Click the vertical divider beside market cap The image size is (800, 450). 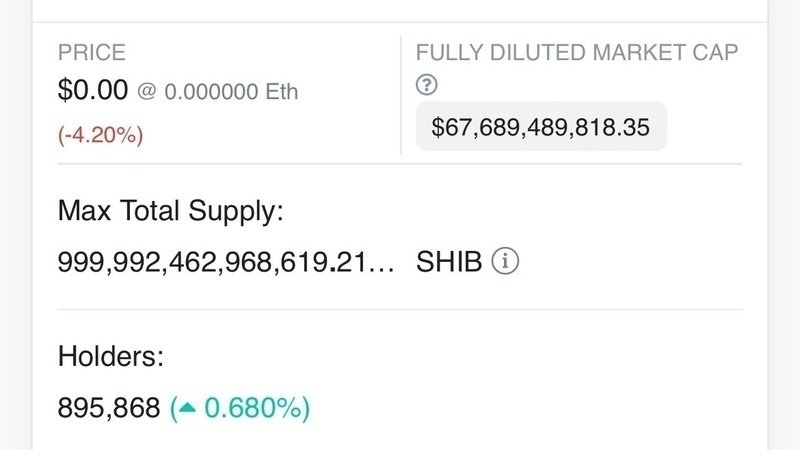coord(401,95)
